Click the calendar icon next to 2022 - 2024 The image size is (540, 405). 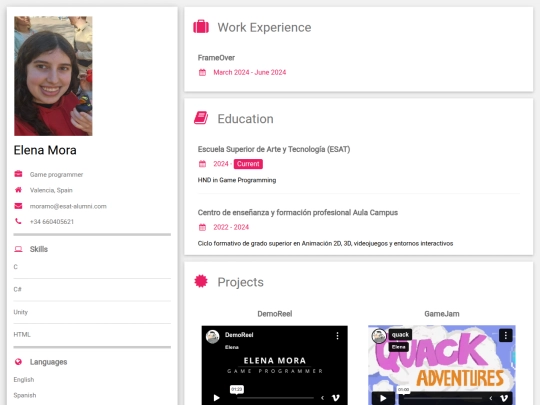202,227
